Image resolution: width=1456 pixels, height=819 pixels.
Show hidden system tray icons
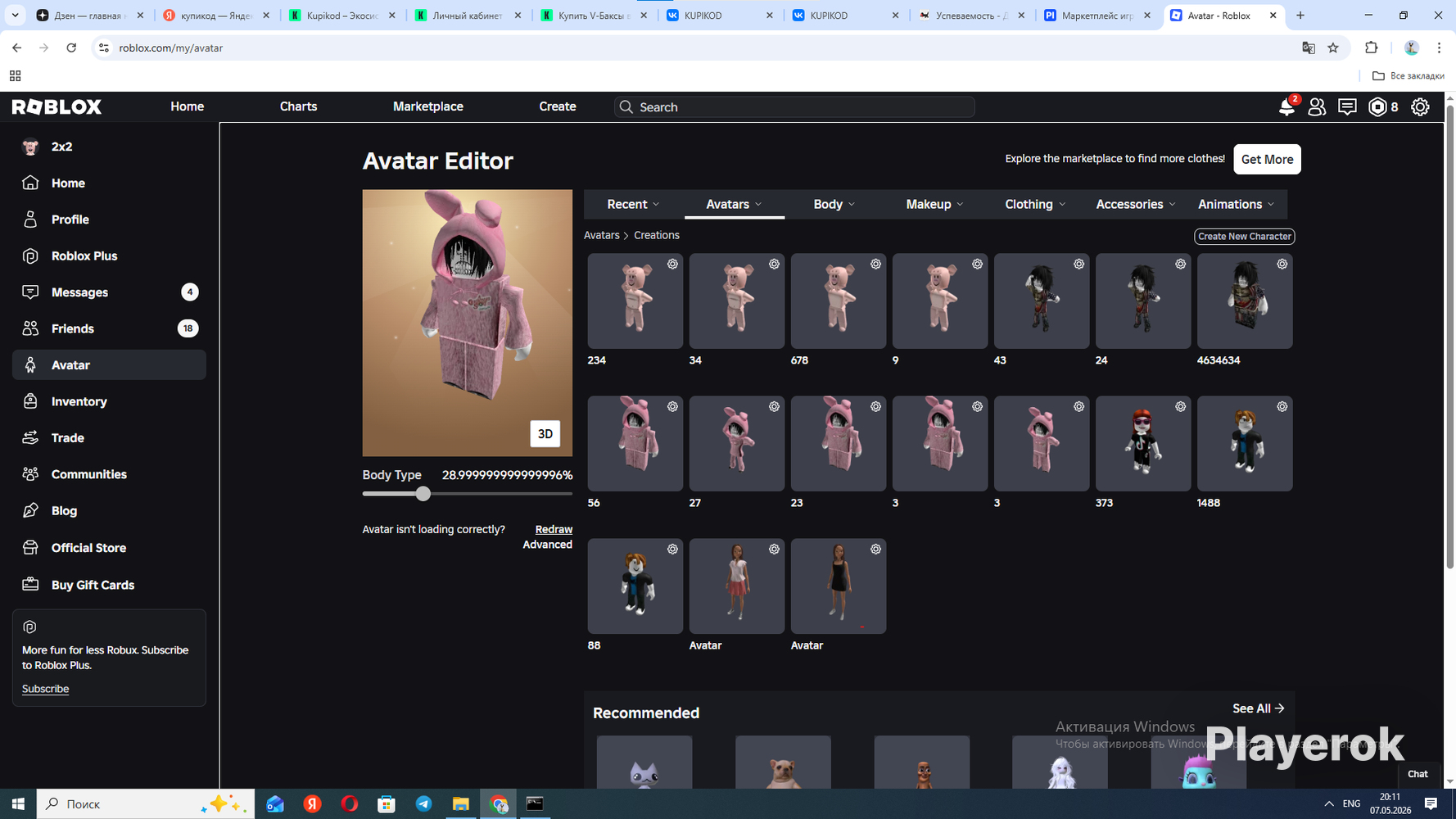1328,804
